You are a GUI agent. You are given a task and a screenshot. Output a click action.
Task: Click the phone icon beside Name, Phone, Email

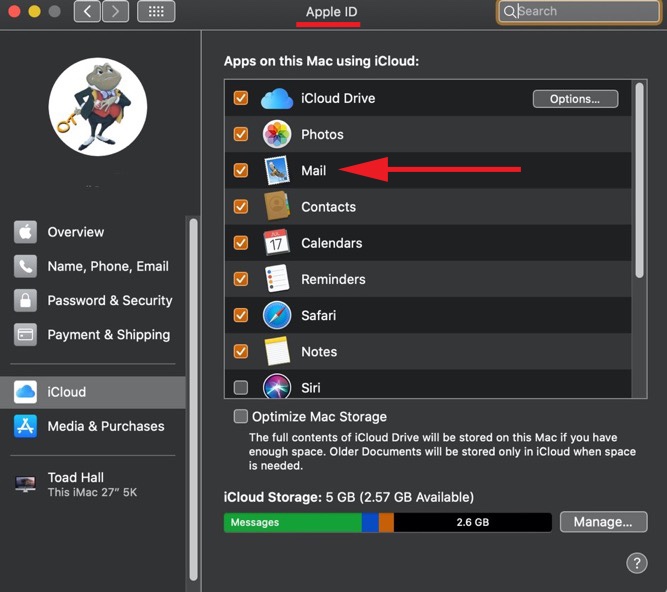click(25, 266)
